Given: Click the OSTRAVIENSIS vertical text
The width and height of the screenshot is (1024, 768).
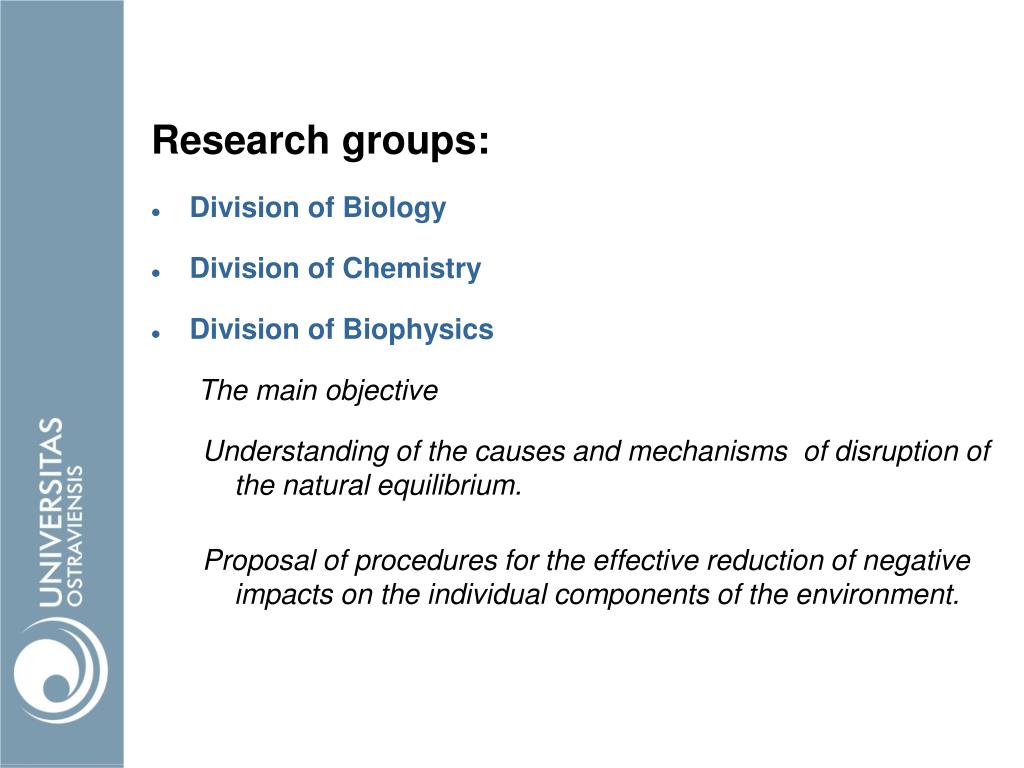Looking at the screenshot, I should click(x=76, y=536).
